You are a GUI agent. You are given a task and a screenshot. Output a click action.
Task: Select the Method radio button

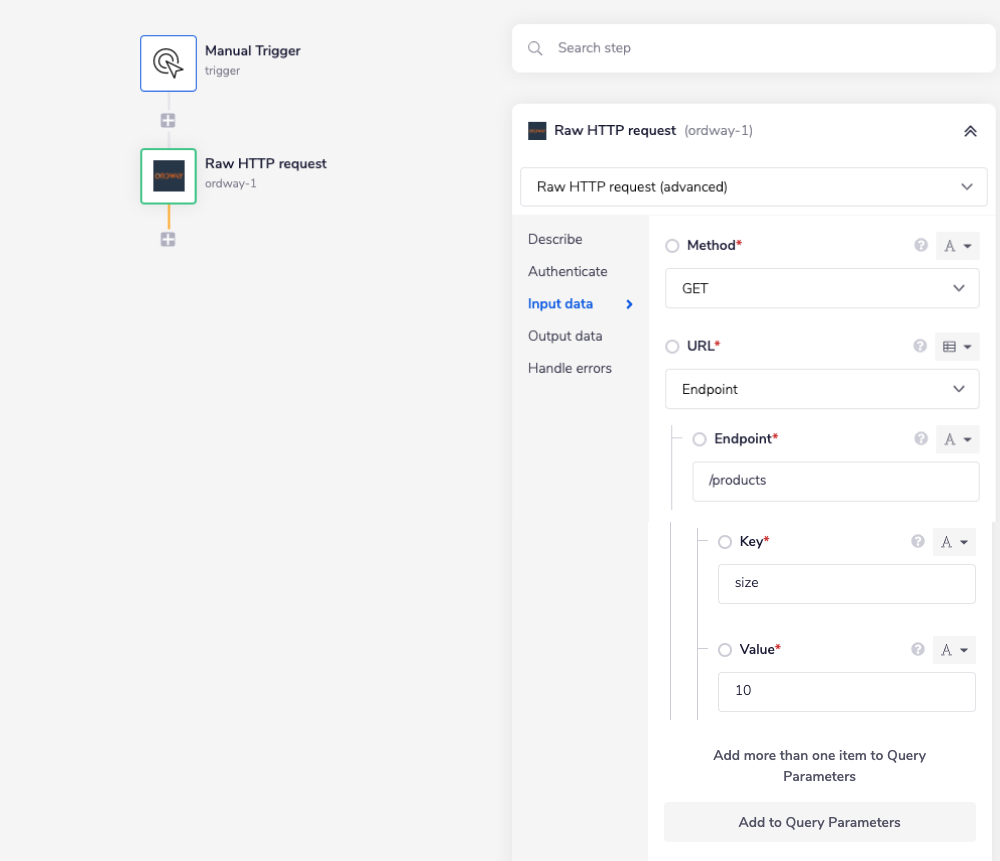[x=672, y=246]
